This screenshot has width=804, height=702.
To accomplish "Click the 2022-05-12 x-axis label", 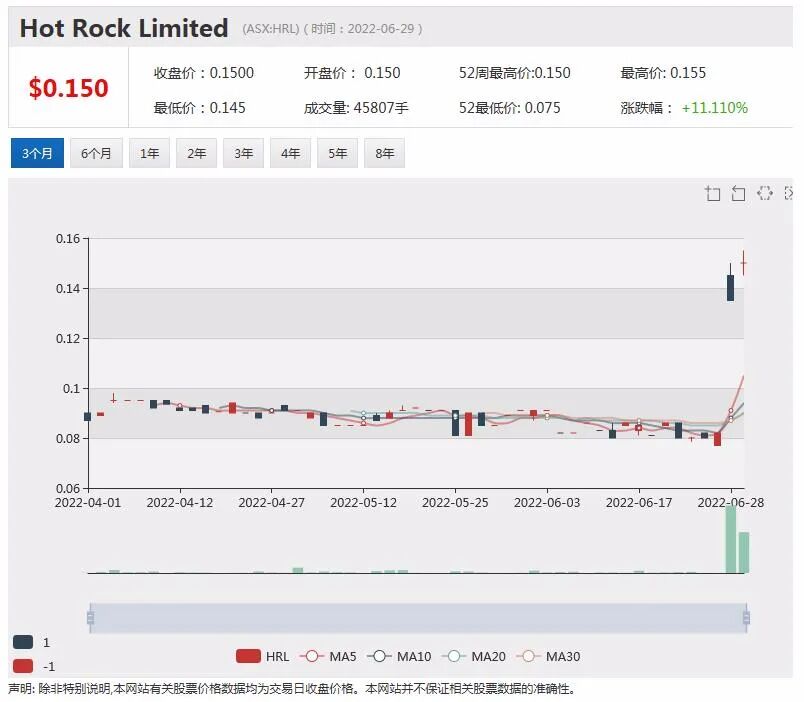I will [364, 503].
